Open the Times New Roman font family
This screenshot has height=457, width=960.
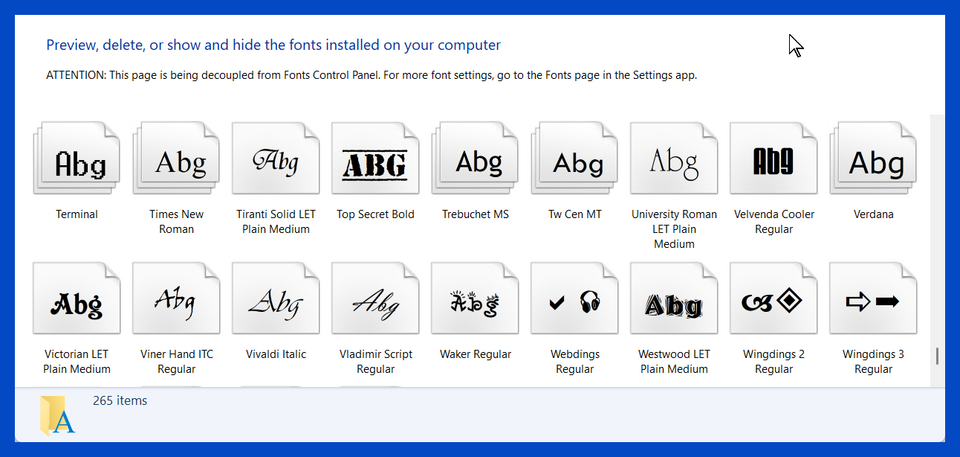[x=176, y=160]
